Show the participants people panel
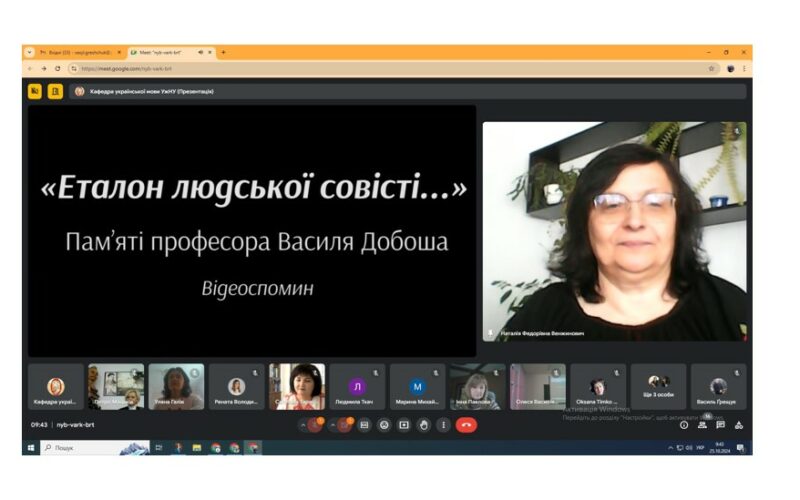 tap(702, 425)
